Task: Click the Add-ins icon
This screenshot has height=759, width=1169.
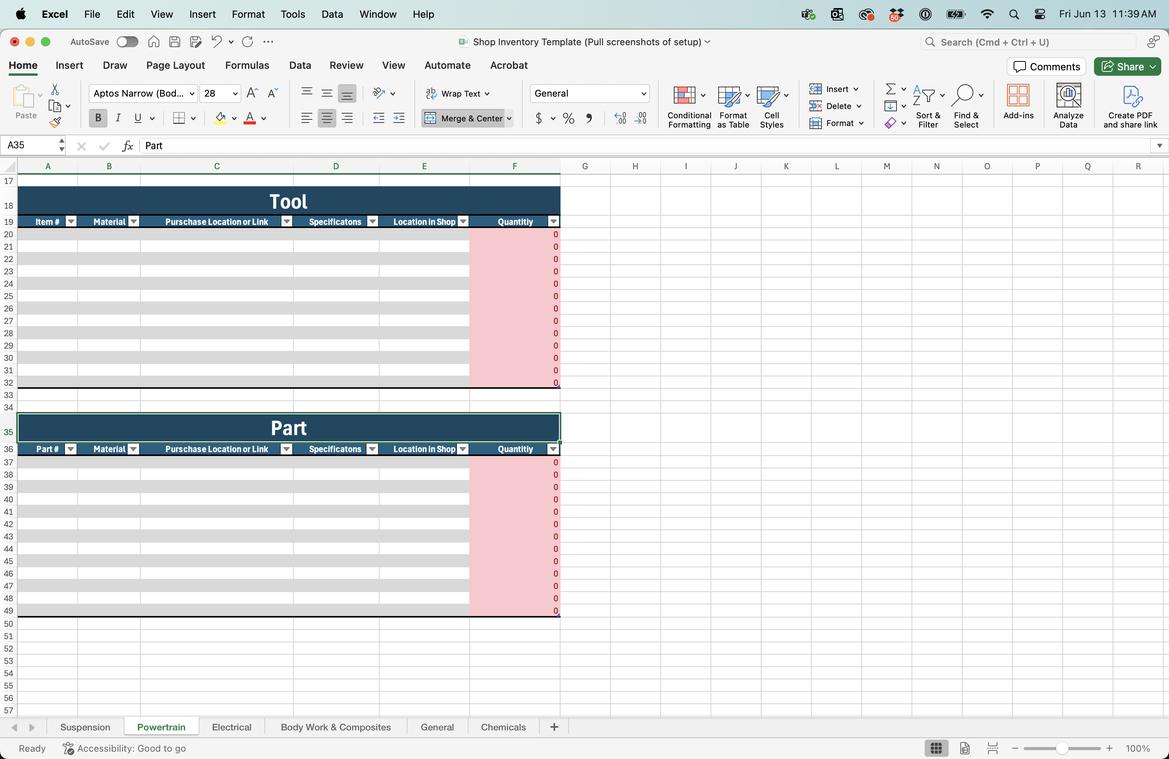Action: click(x=1018, y=97)
